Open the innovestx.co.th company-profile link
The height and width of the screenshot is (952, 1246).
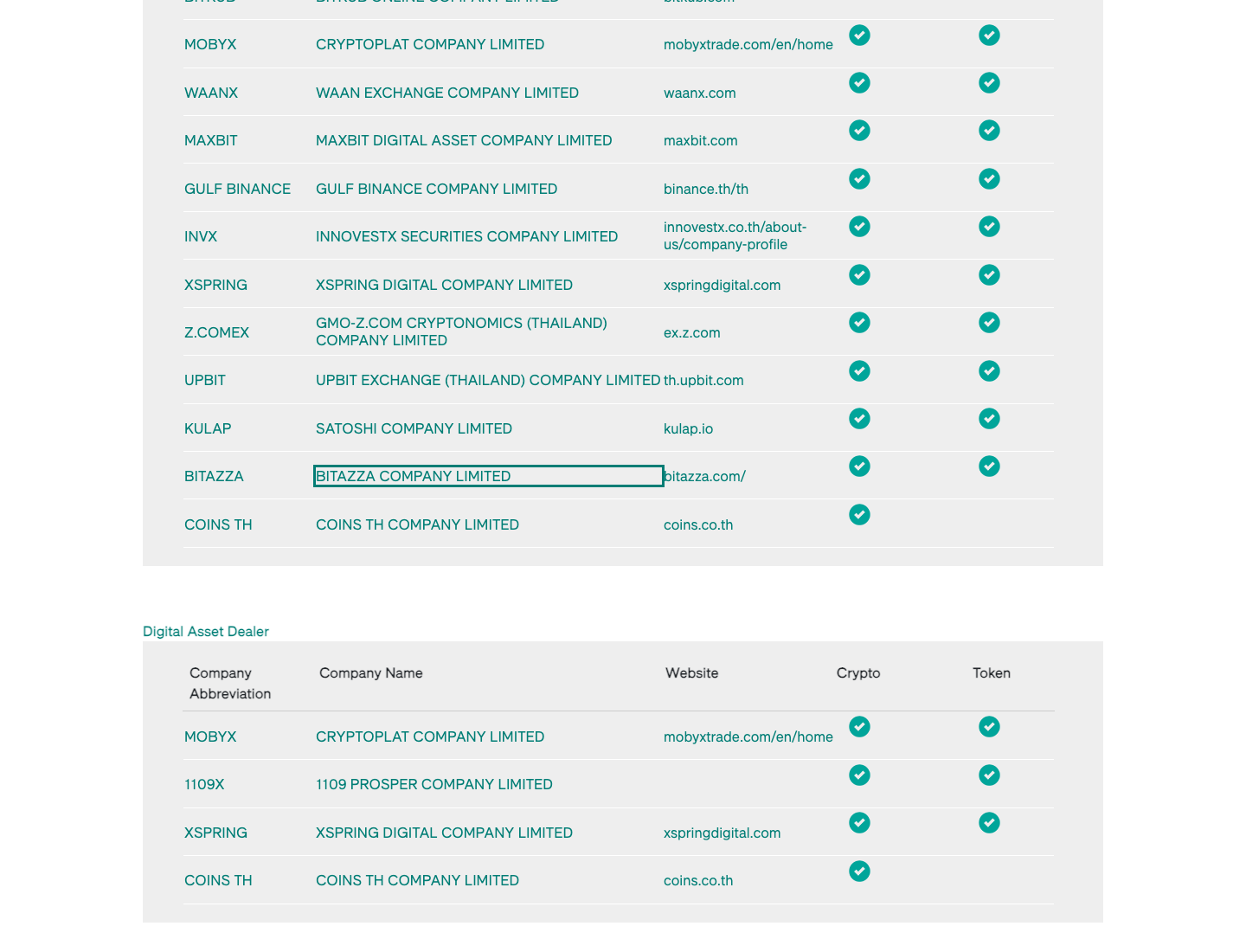tap(735, 235)
